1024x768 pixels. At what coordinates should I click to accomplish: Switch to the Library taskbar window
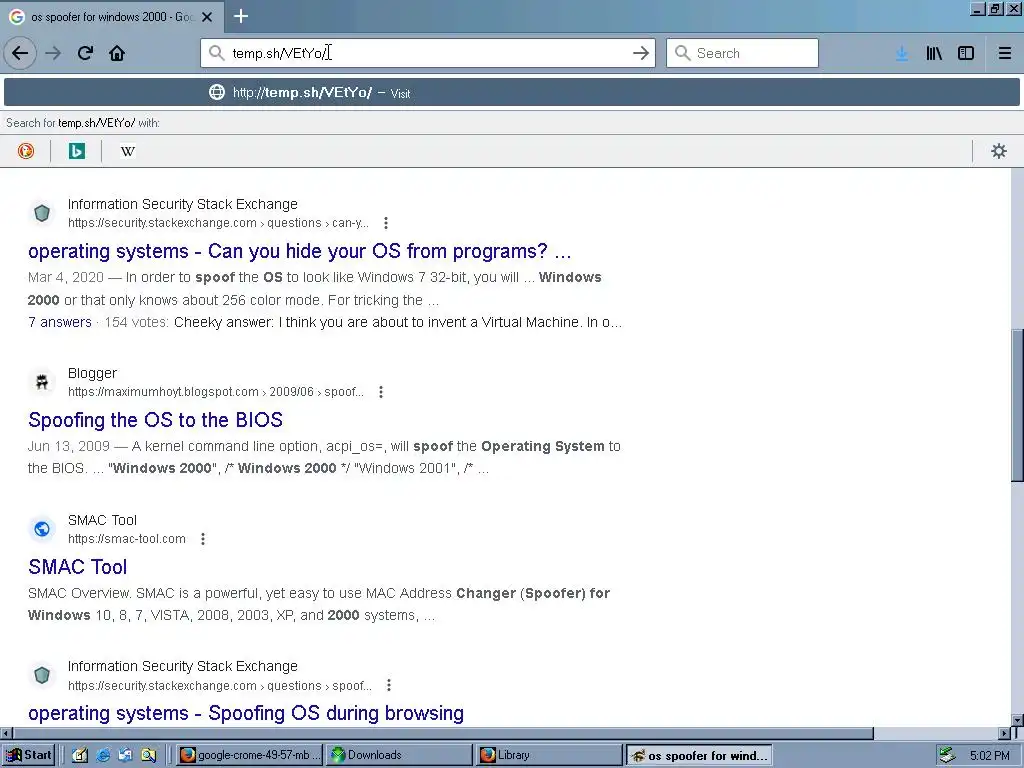(549, 755)
